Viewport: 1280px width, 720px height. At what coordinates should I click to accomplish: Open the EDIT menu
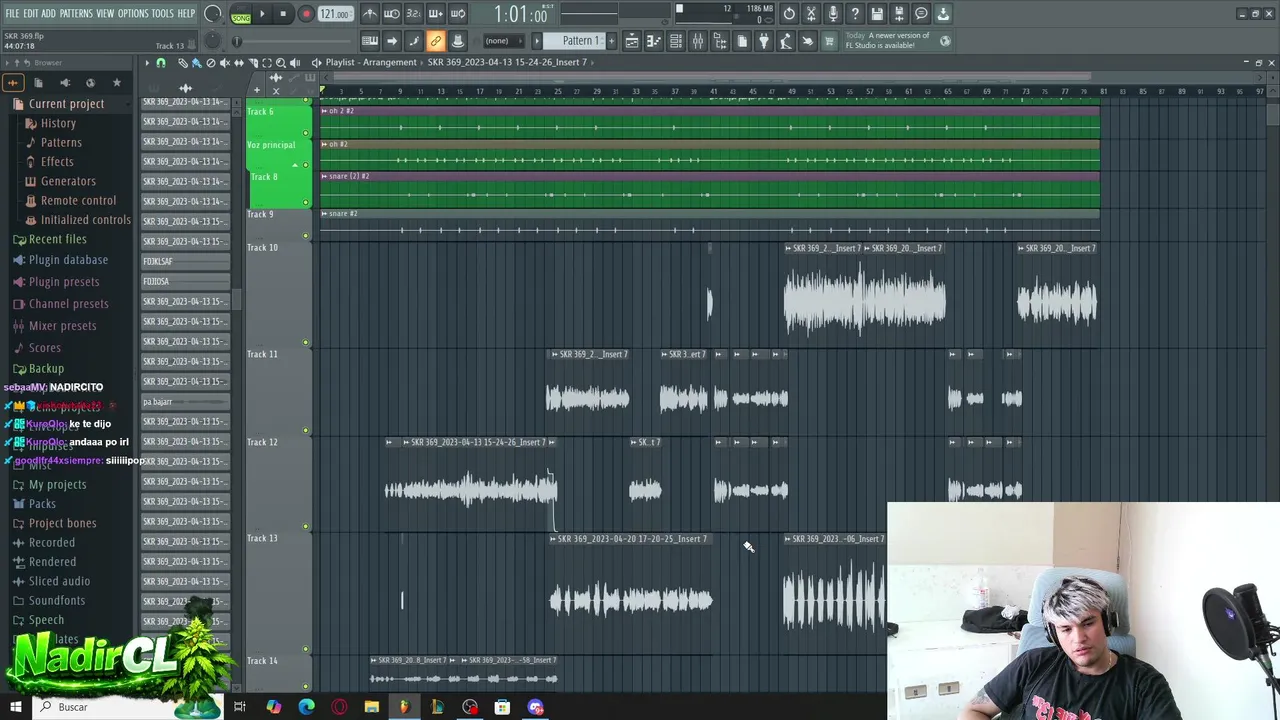pos(31,14)
